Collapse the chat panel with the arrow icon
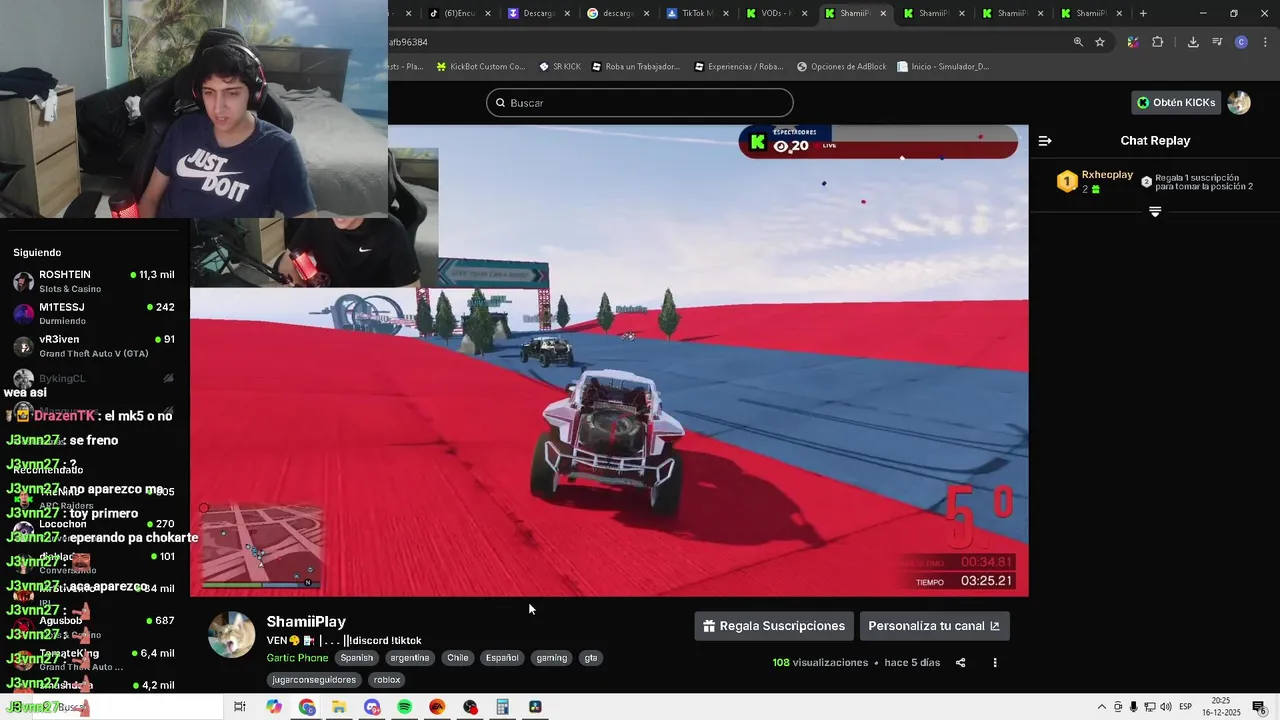 (1045, 141)
